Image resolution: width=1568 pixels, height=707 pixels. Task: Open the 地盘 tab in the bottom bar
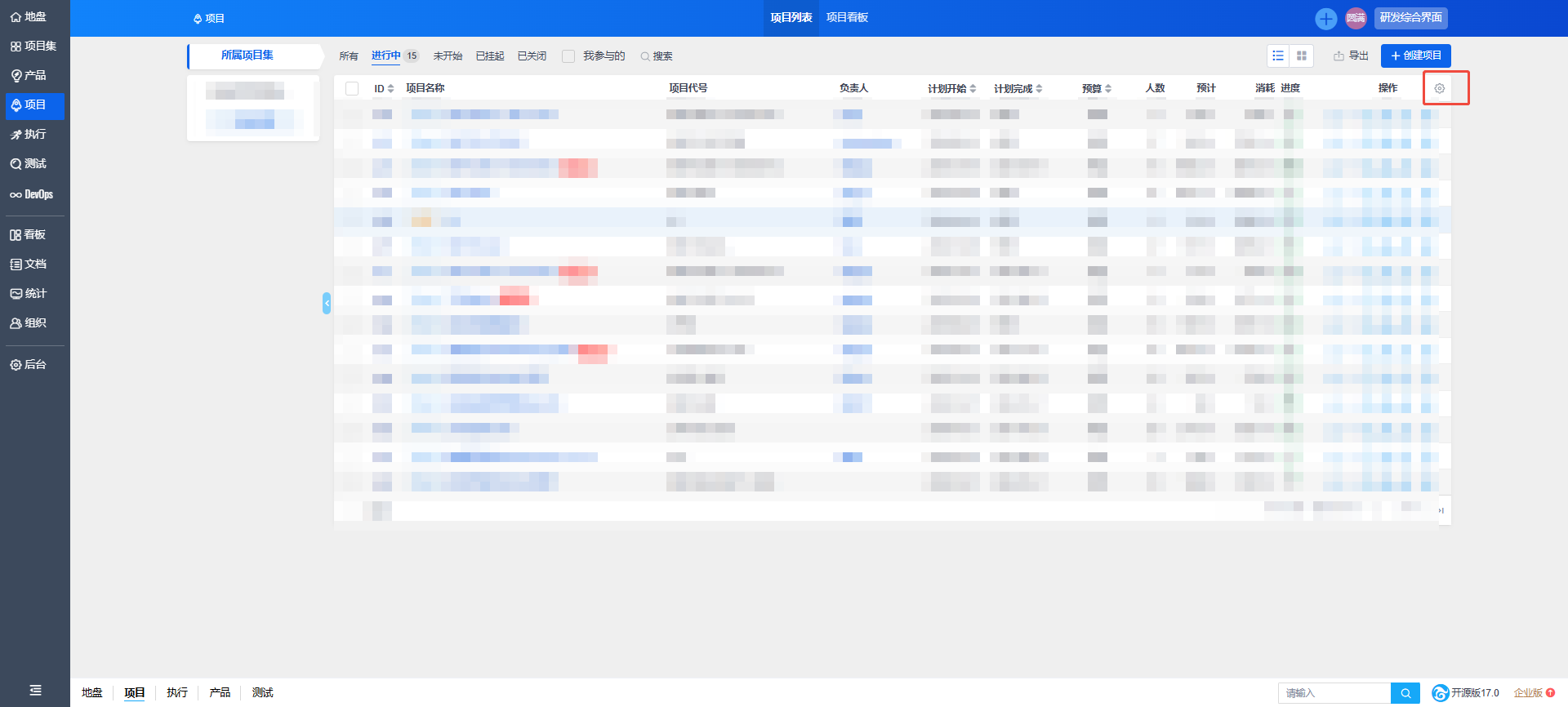click(x=92, y=692)
